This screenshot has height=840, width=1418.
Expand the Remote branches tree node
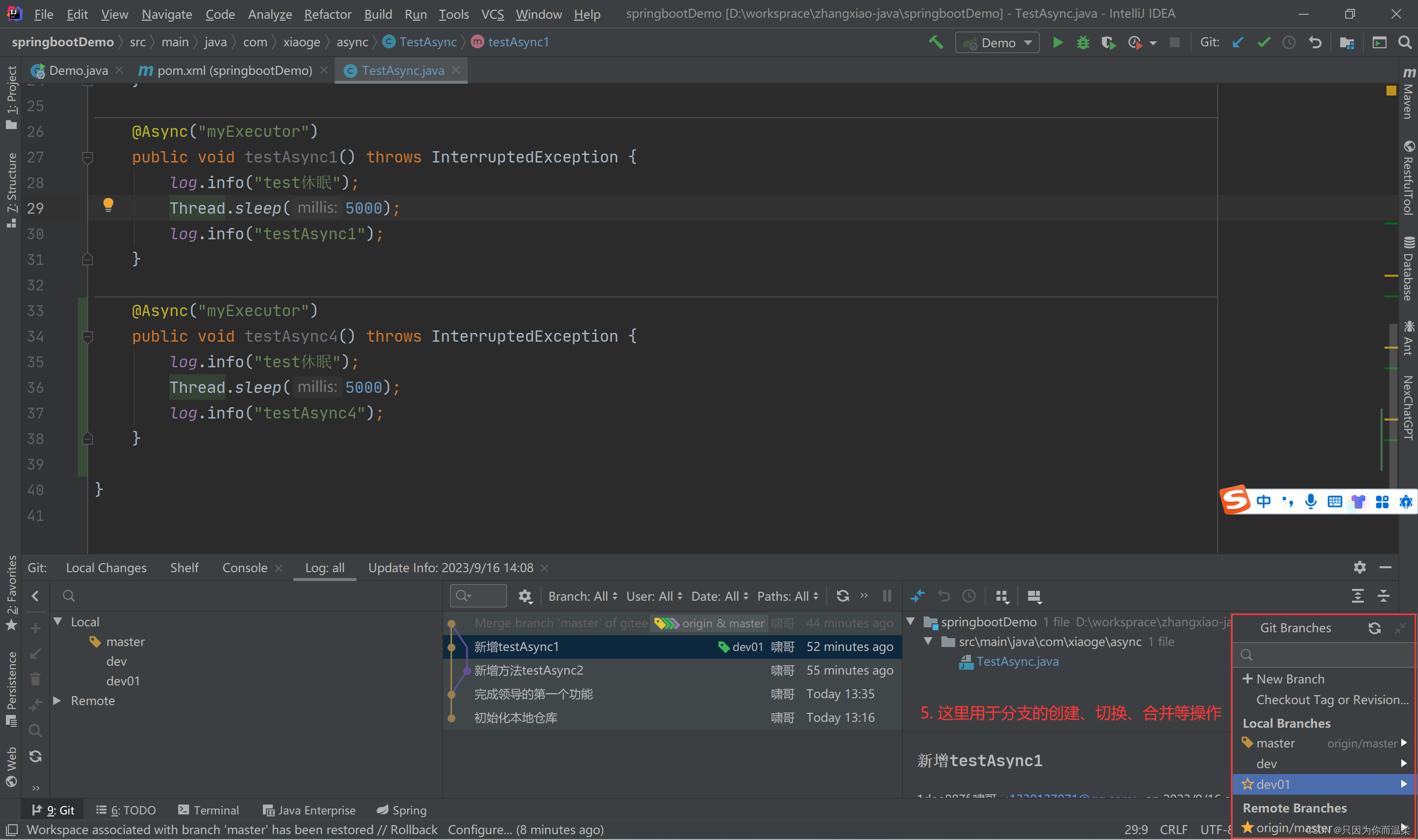coord(57,700)
